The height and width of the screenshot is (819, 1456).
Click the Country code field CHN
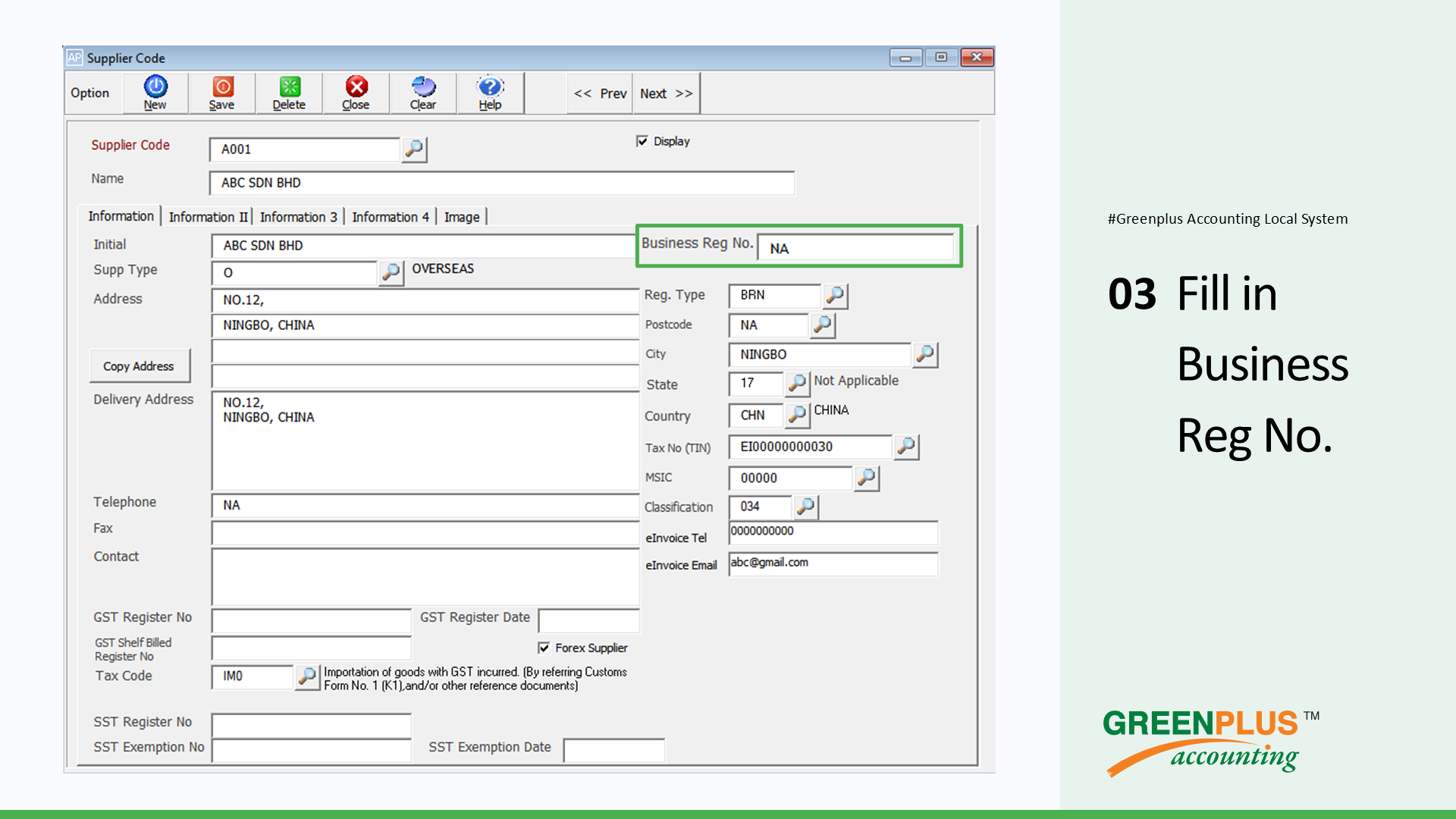click(756, 416)
